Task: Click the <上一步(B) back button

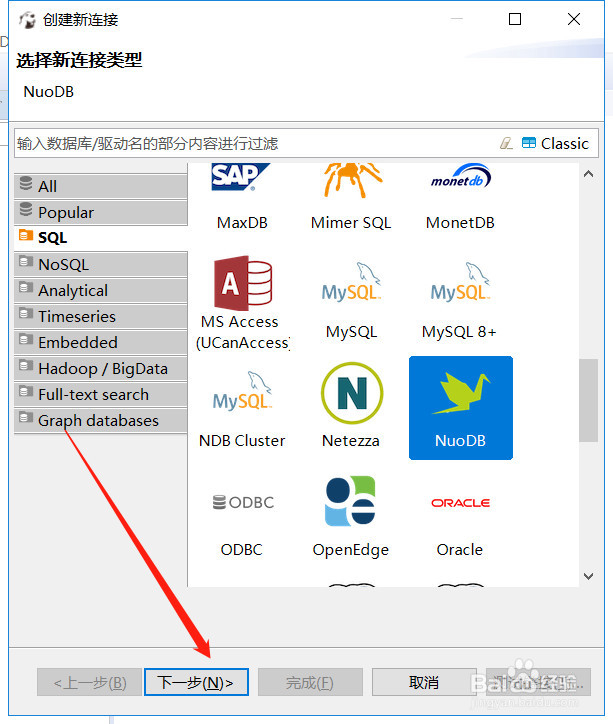Action: [x=89, y=682]
